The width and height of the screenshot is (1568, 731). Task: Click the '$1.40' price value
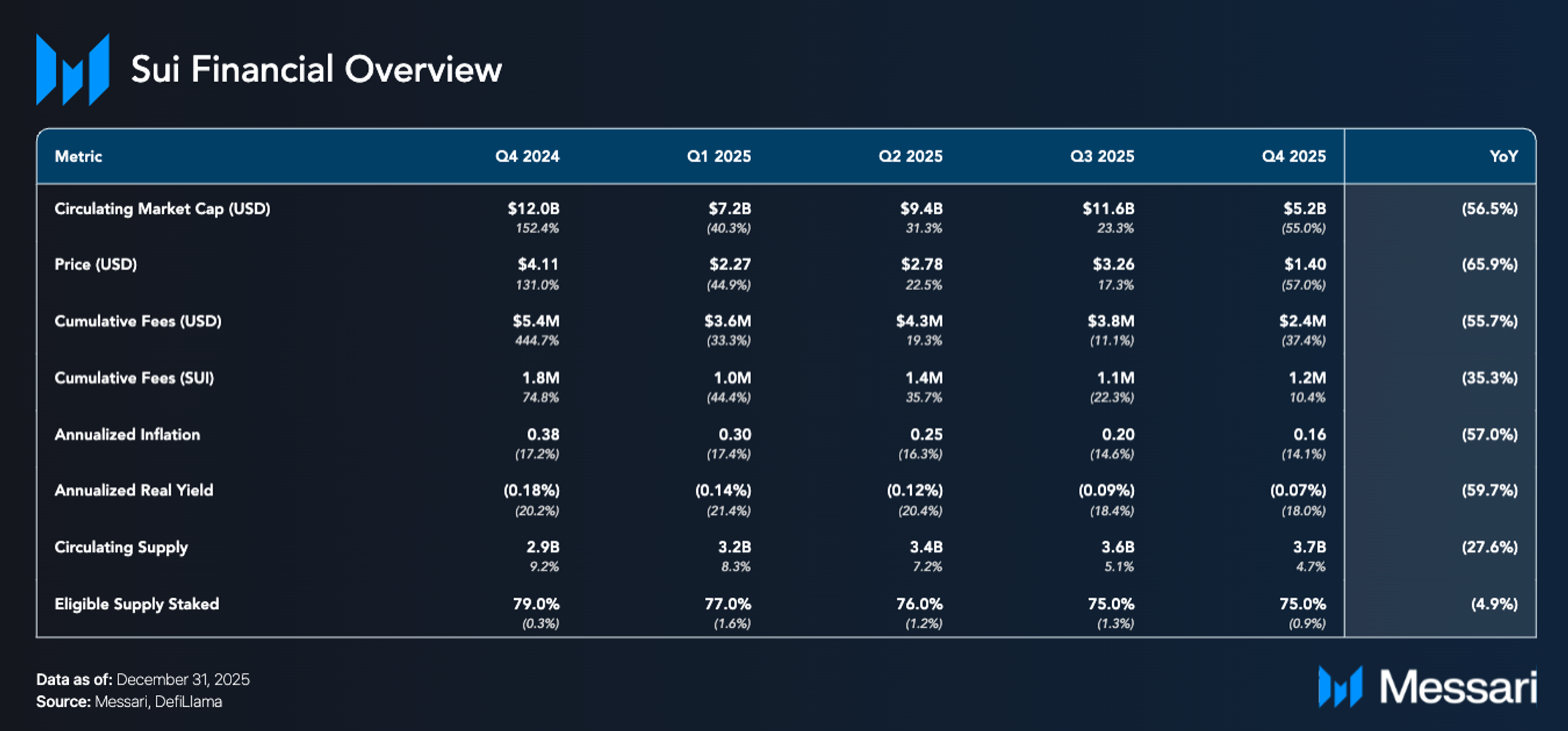click(1305, 264)
